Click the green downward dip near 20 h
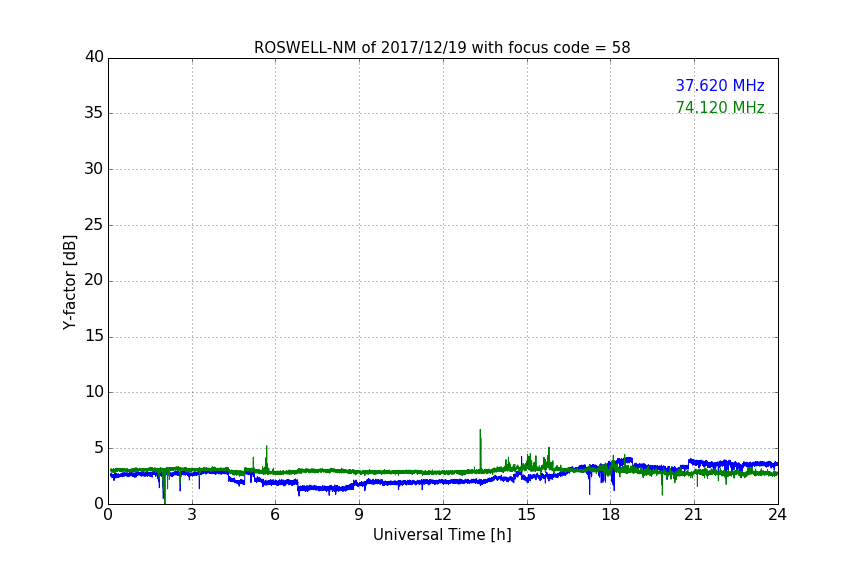The width and height of the screenshot is (864, 576). pyautogui.click(x=662, y=484)
